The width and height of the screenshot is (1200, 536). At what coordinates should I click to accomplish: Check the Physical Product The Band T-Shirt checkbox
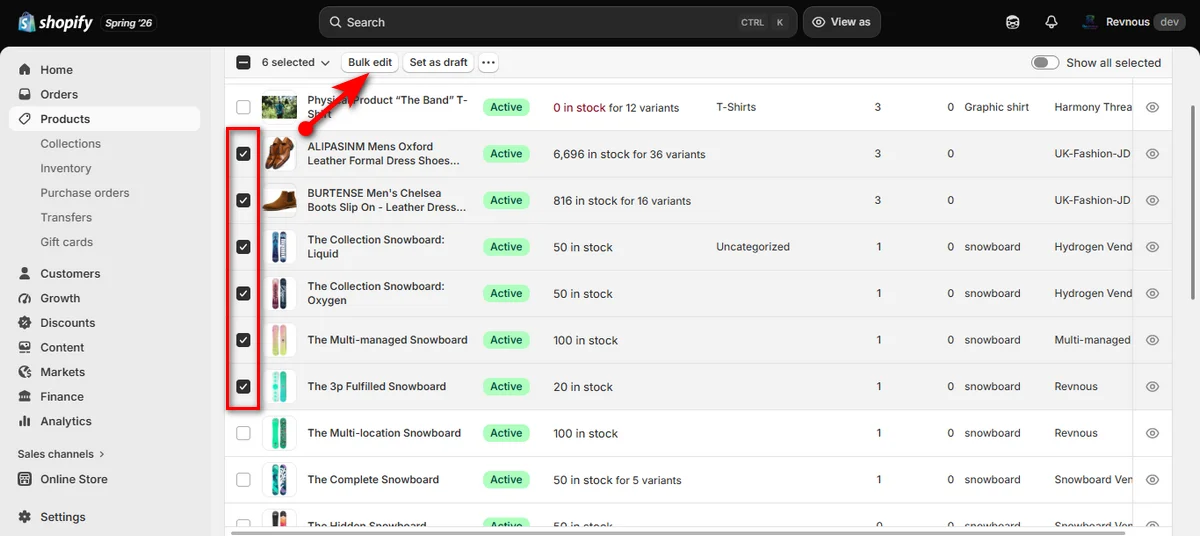(x=243, y=107)
